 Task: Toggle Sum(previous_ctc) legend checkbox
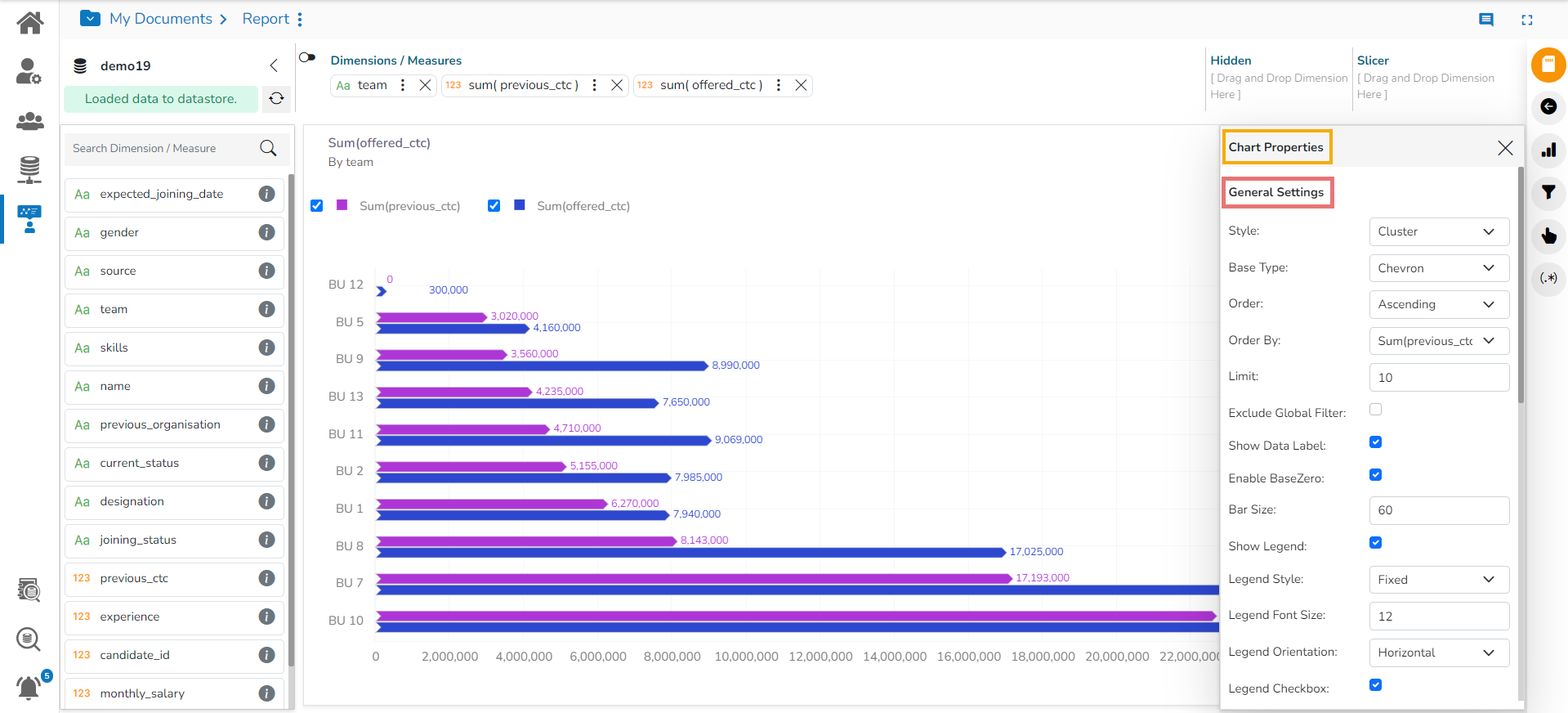[317, 206]
